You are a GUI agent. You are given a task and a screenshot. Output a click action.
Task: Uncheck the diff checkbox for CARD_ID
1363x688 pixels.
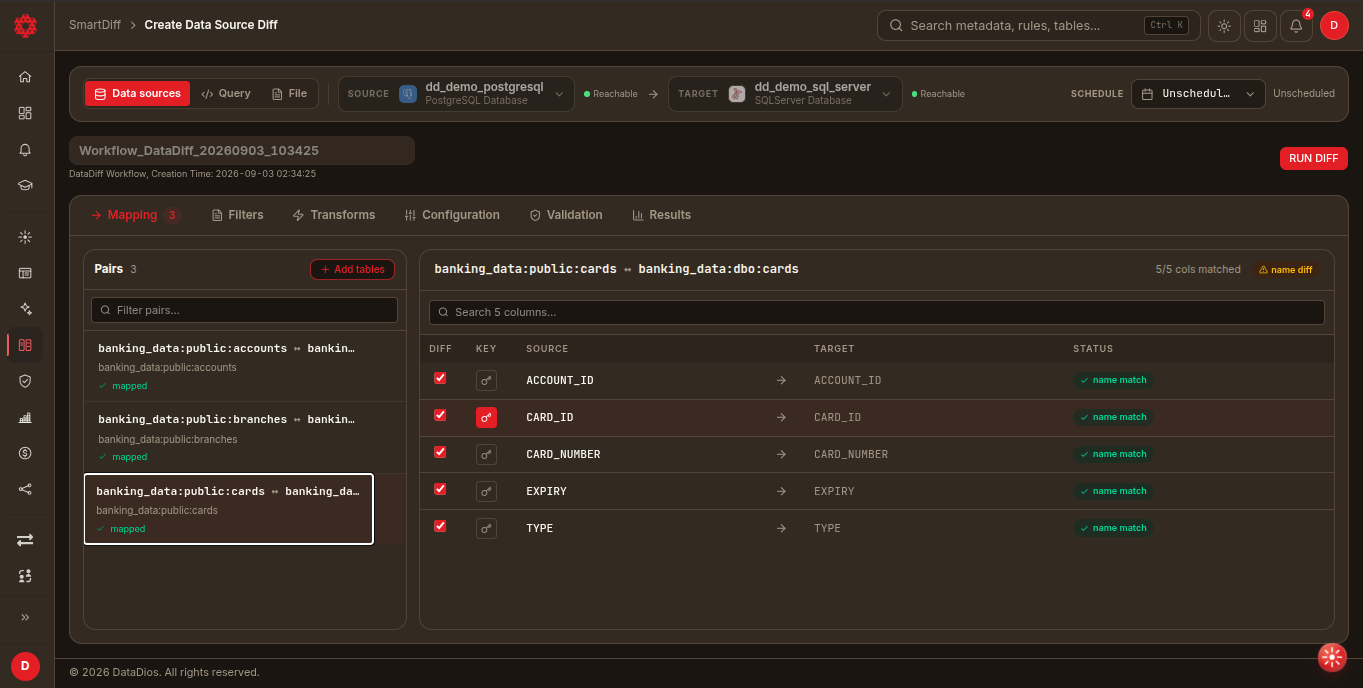pos(440,415)
